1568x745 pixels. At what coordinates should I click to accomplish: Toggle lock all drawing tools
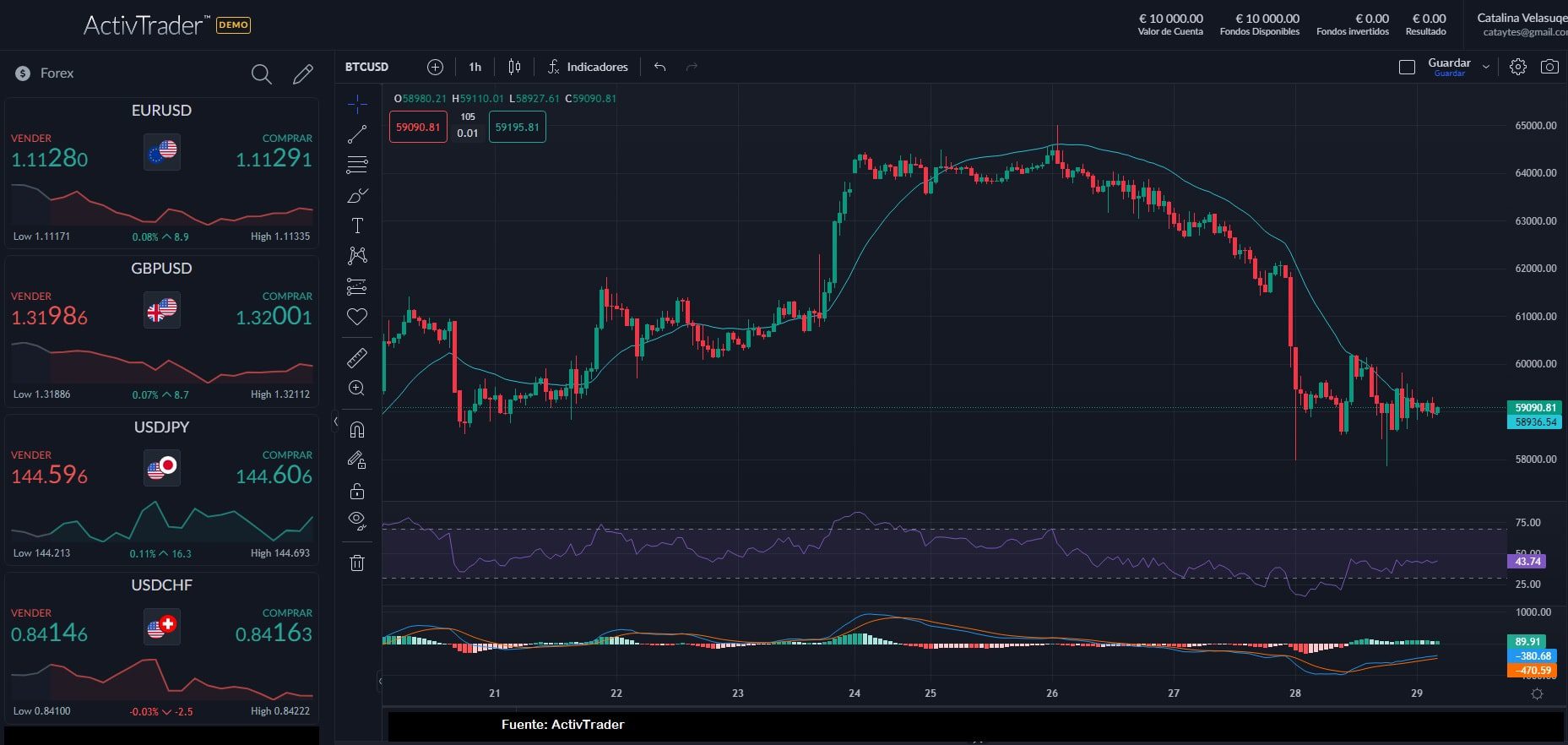(357, 491)
